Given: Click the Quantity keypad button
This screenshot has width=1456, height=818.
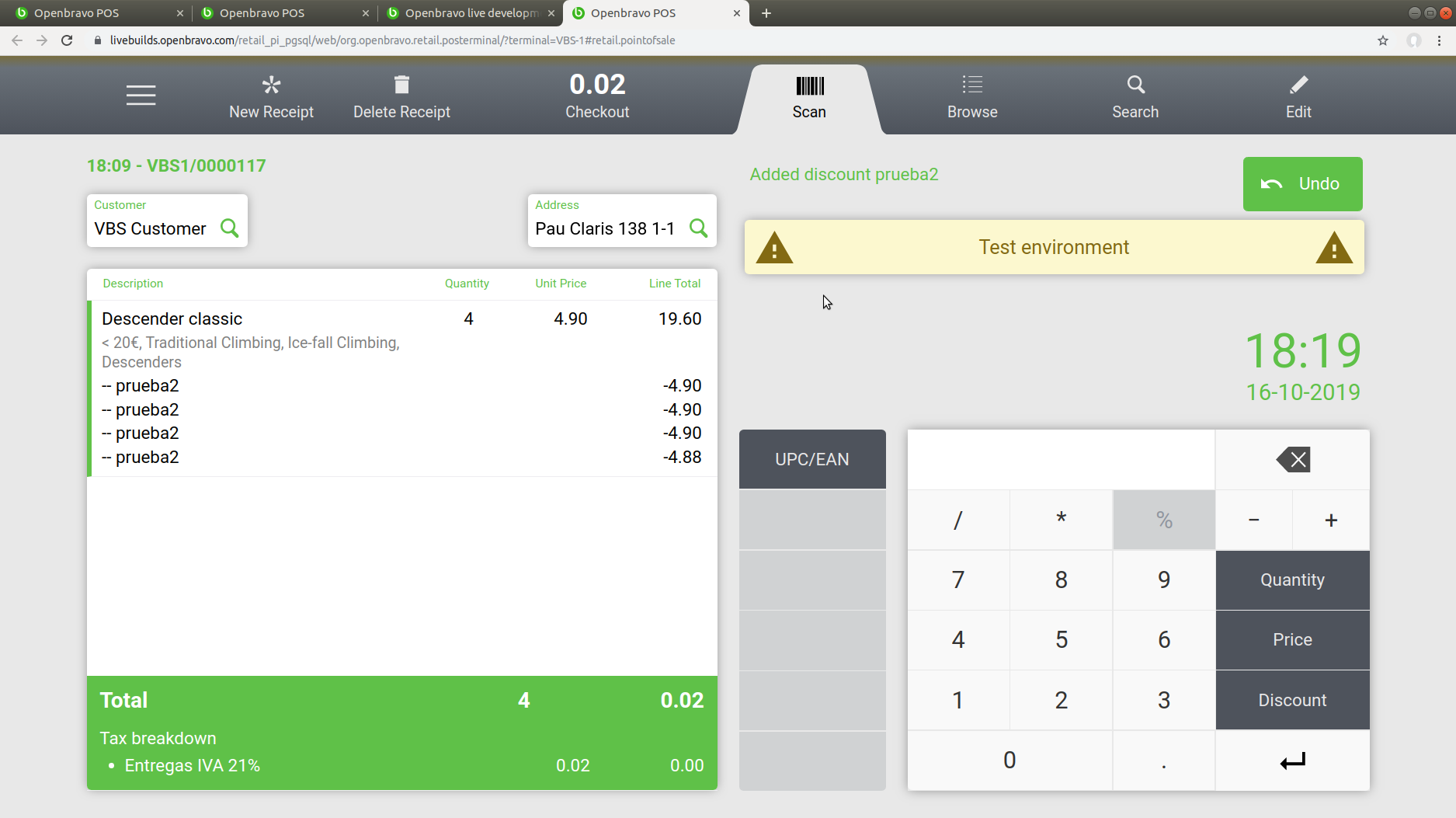Looking at the screenshot, I should pos(1292,580).
